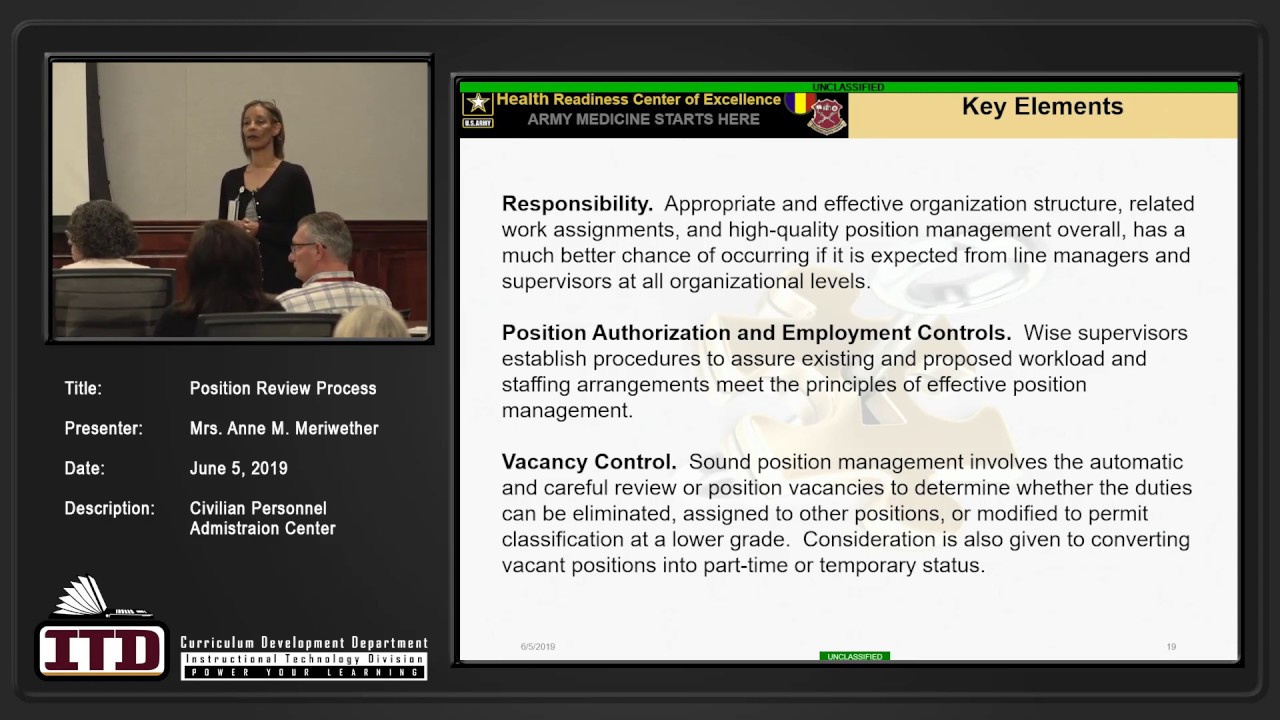Click the red medical crest emblem
The image size is (1280, 720).
(x=827, y=115)
